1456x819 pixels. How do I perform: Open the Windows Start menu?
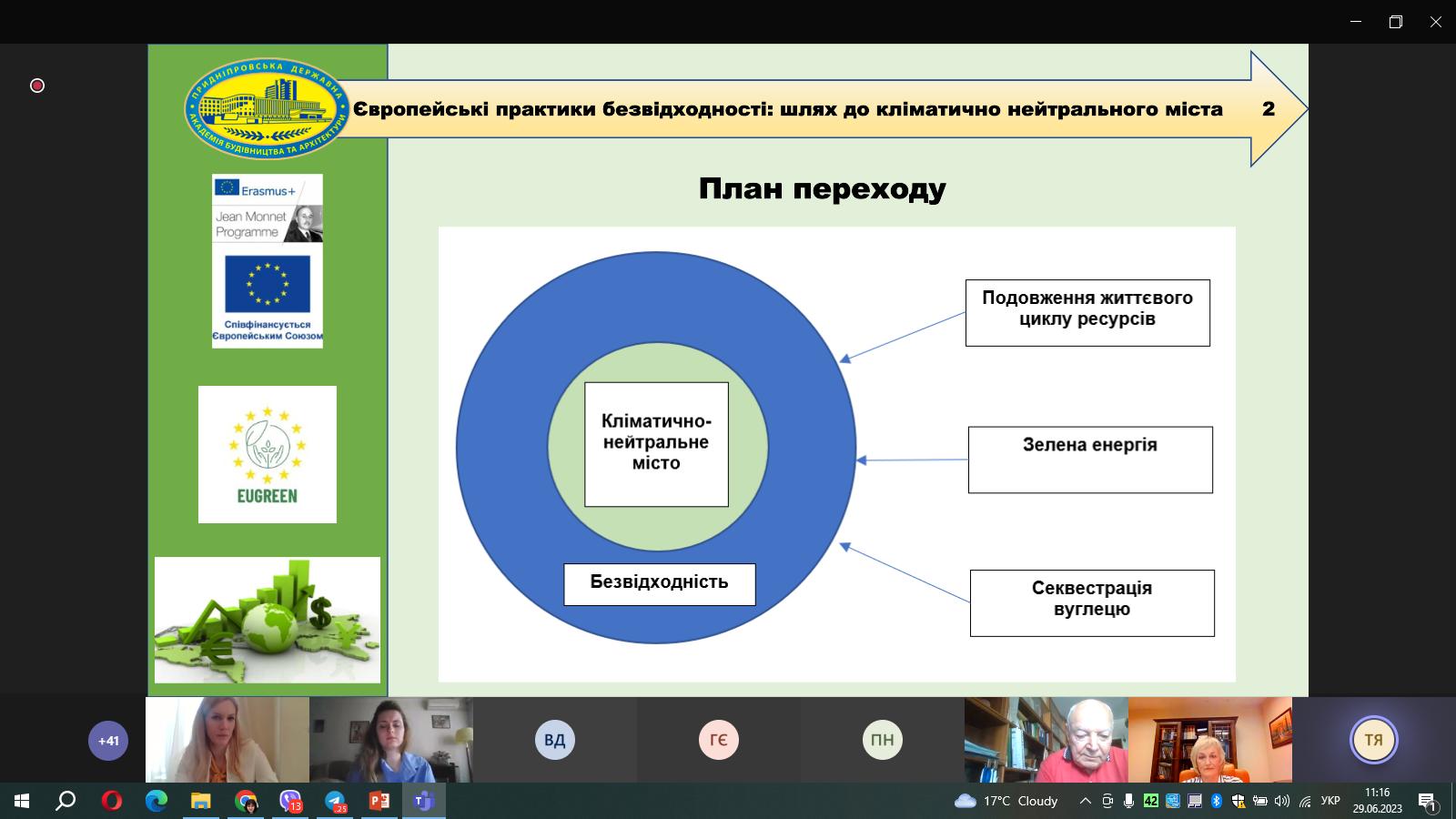pyautogui.click(x=20, y=802)
